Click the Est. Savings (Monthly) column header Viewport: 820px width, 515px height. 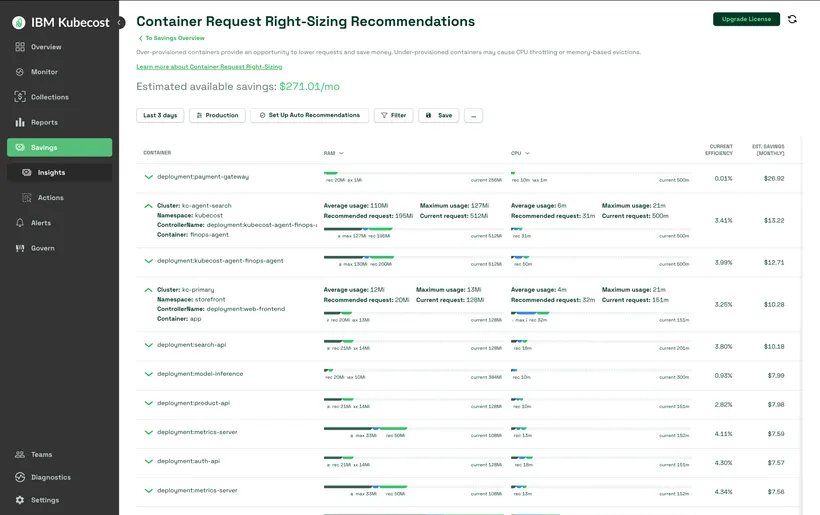(x=769, y=150)
